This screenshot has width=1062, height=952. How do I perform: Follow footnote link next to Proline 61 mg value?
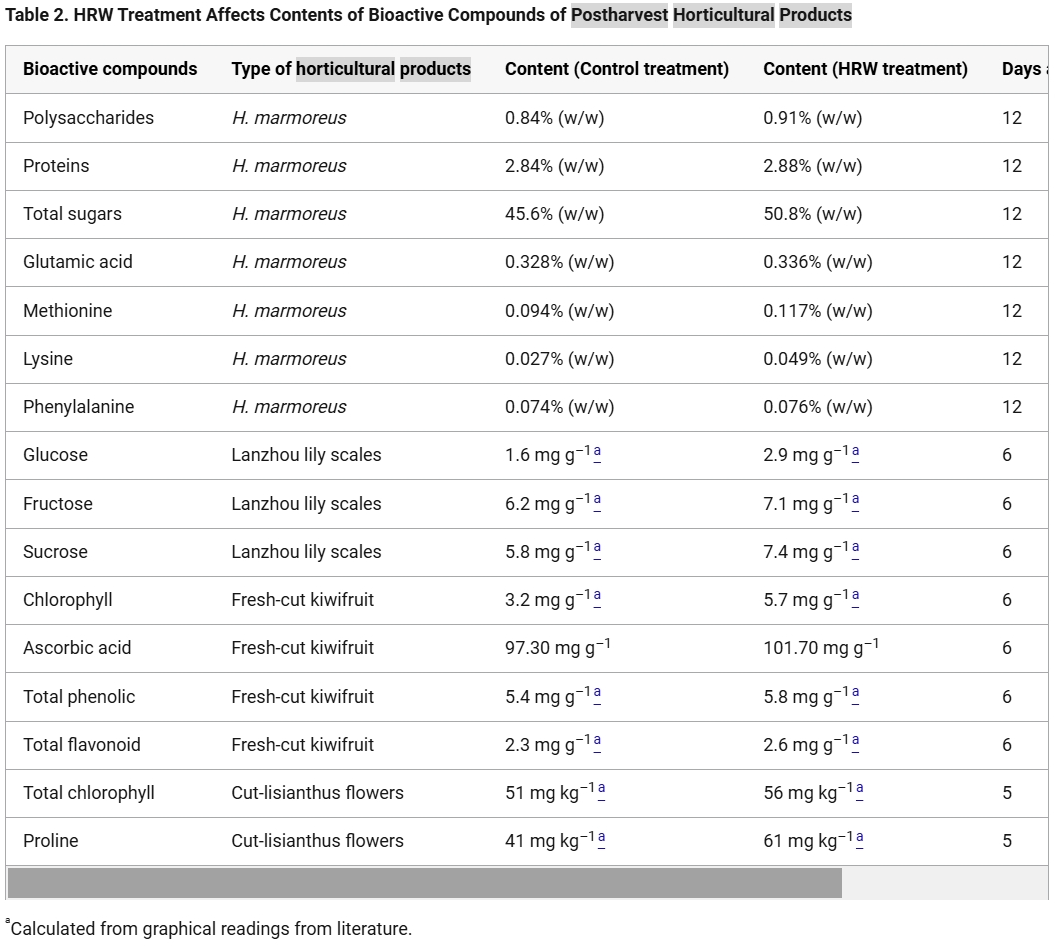tap(859, 838)
